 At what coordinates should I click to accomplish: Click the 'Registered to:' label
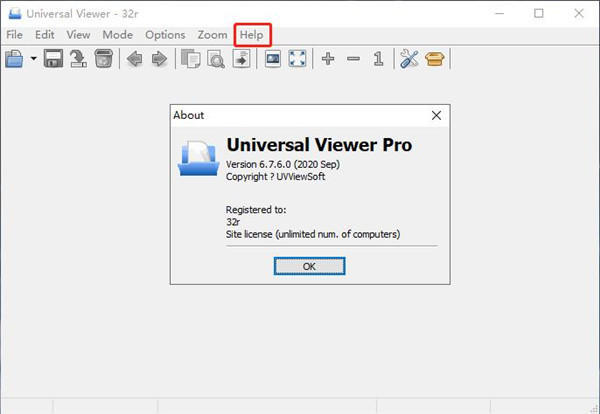[256, 210]
